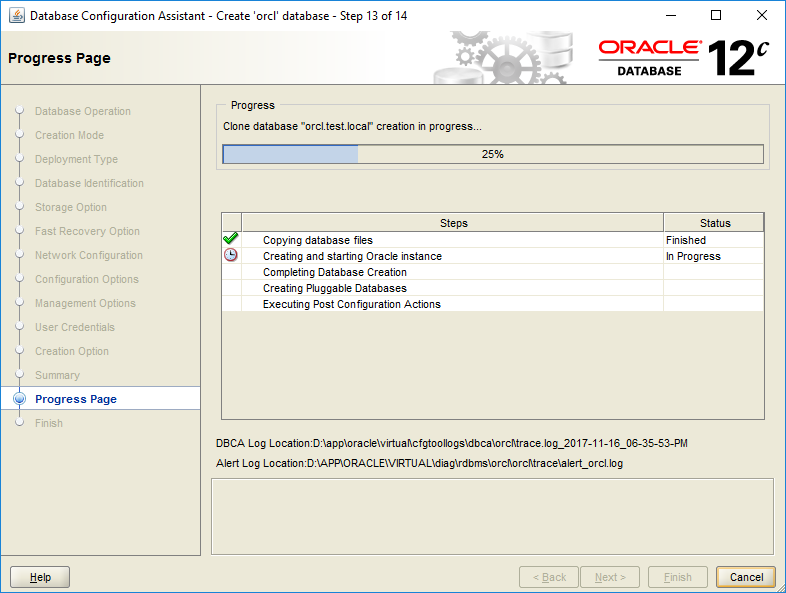Select Creation Mode step in sidebar
The height and width of the screenshot is (593, 786).
[x=69, y=135]
